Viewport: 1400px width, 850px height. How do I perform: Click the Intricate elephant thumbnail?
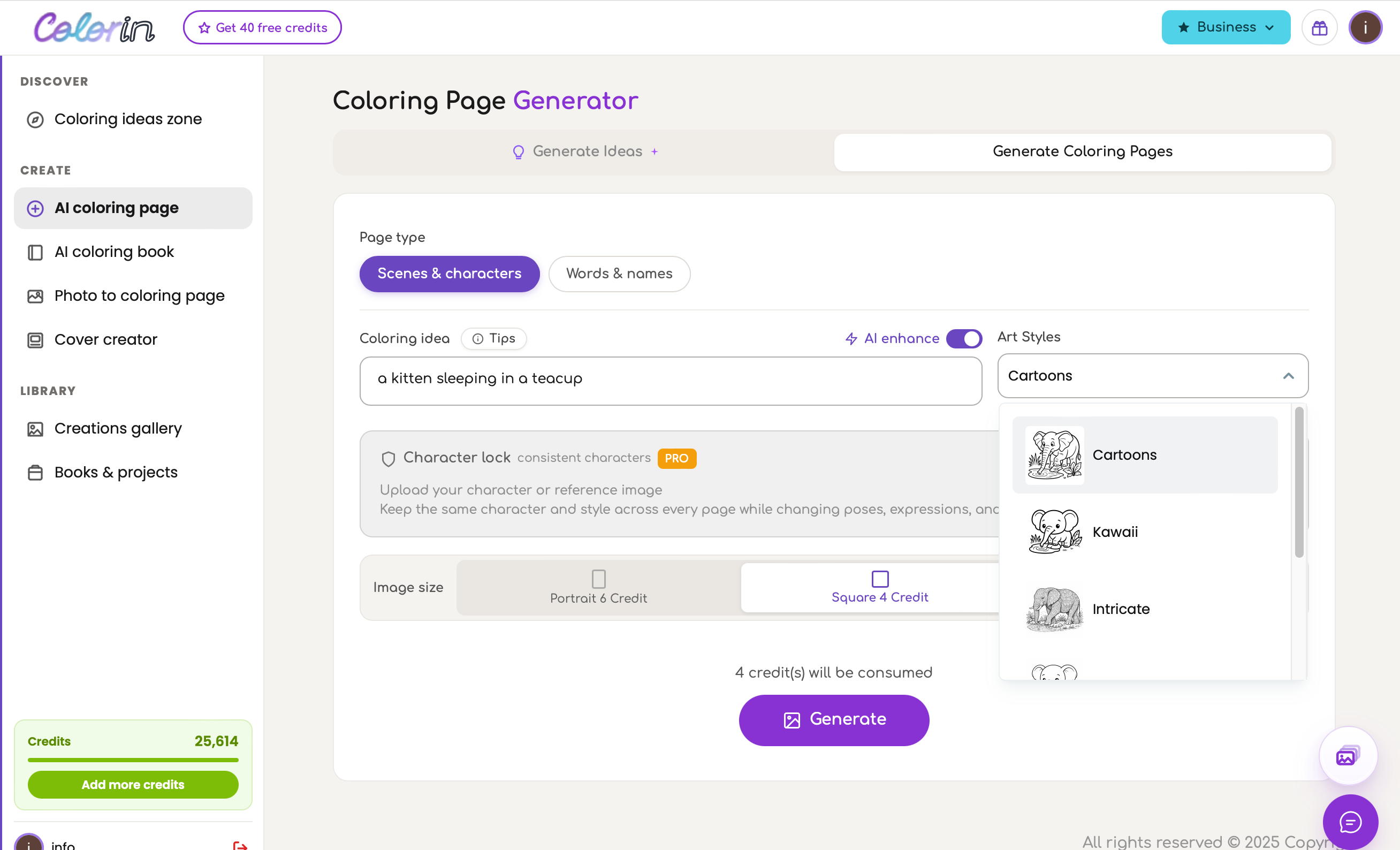(1054, 609)
